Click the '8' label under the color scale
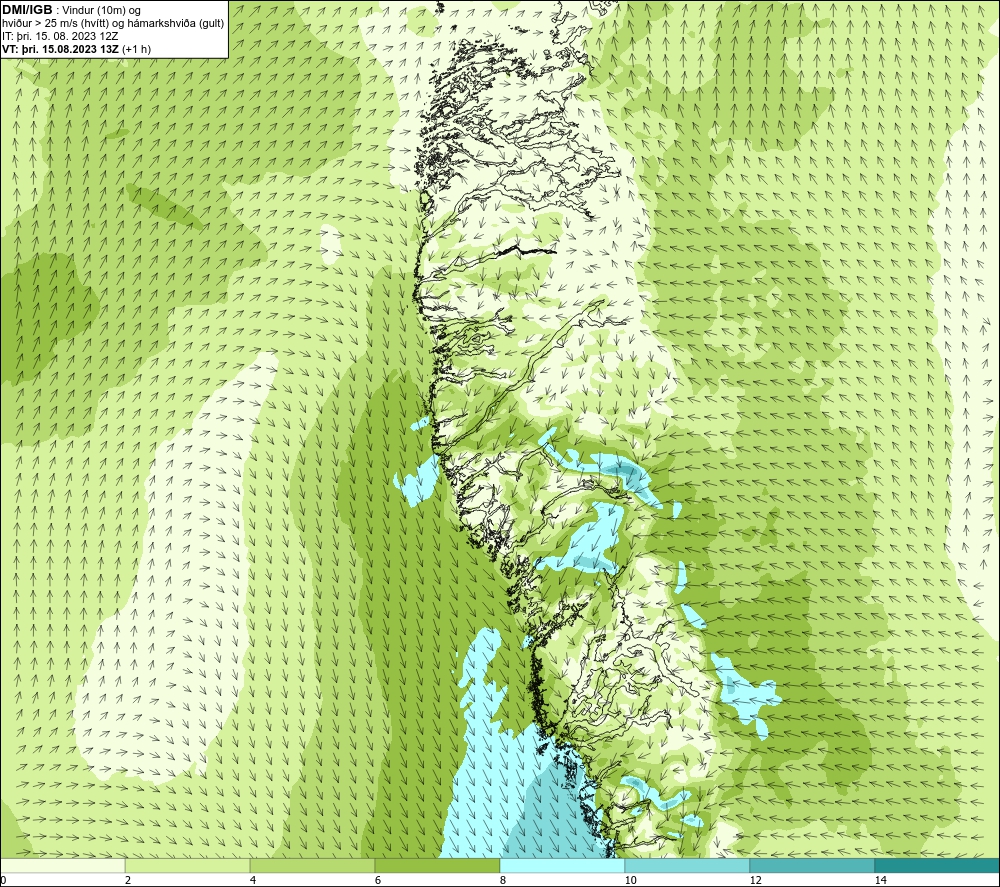Screen dimensions: 1000x887 pyautogui.click(x=503, y=880)
